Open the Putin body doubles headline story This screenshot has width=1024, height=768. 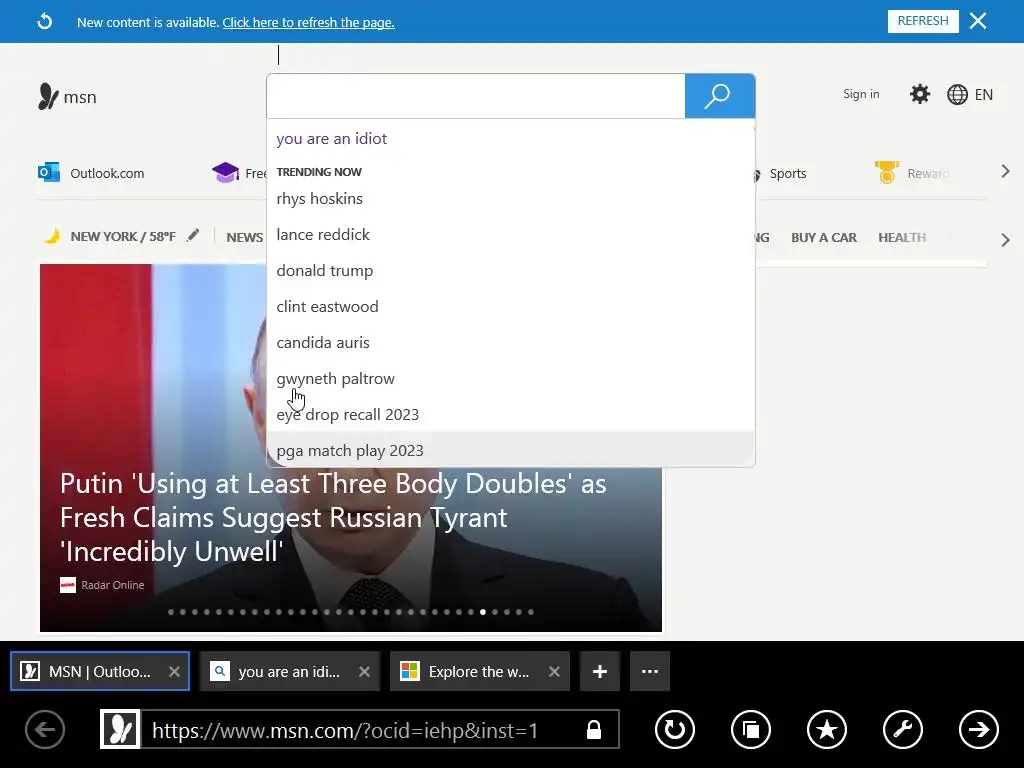pyautogui.click(x=333, y=517)
